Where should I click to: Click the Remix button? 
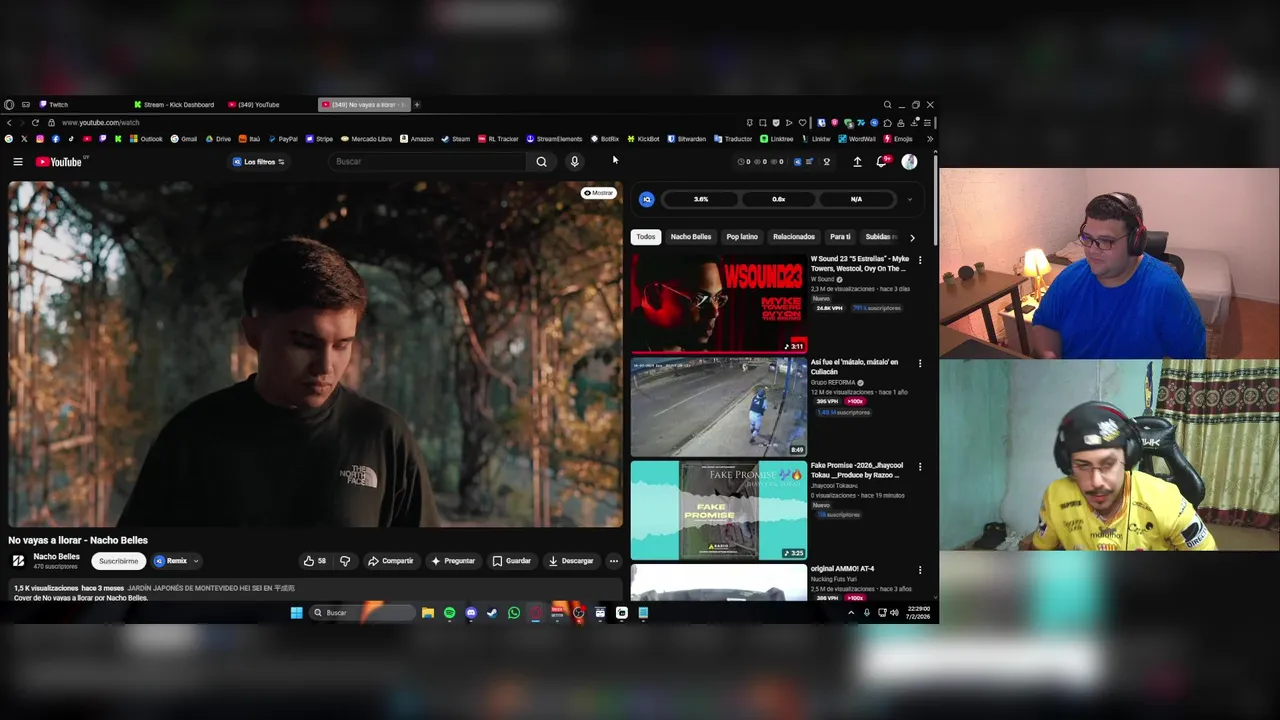171,561
